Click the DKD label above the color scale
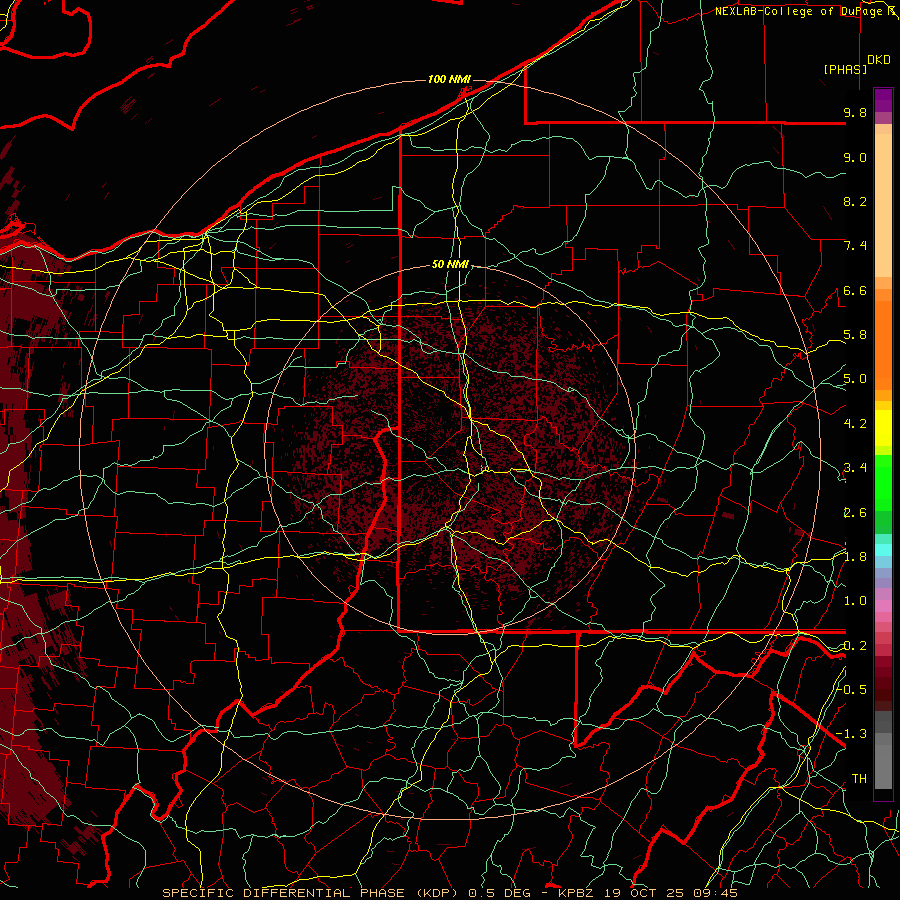 click(879, 60)
